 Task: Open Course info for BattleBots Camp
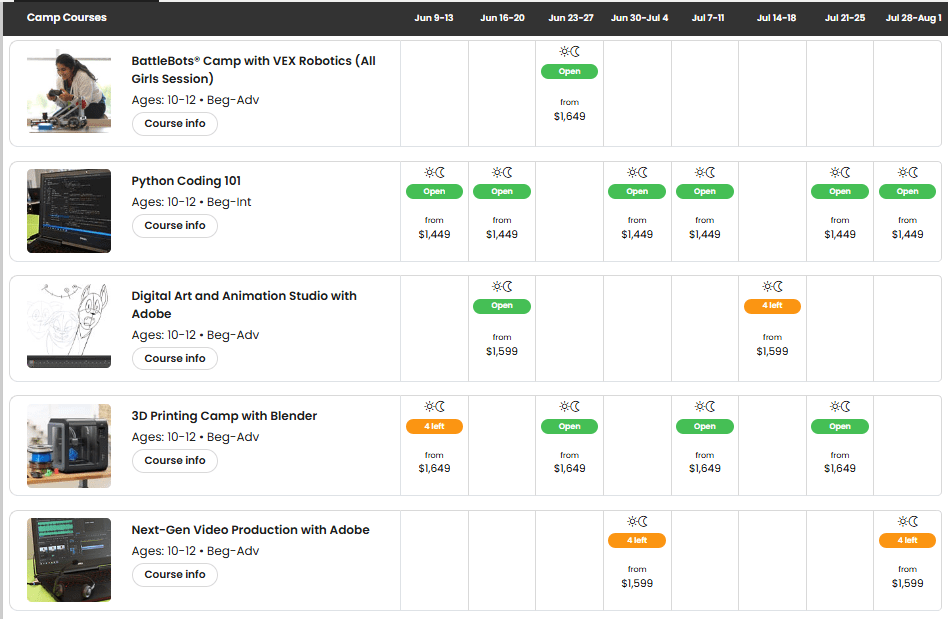coord(175,124)
